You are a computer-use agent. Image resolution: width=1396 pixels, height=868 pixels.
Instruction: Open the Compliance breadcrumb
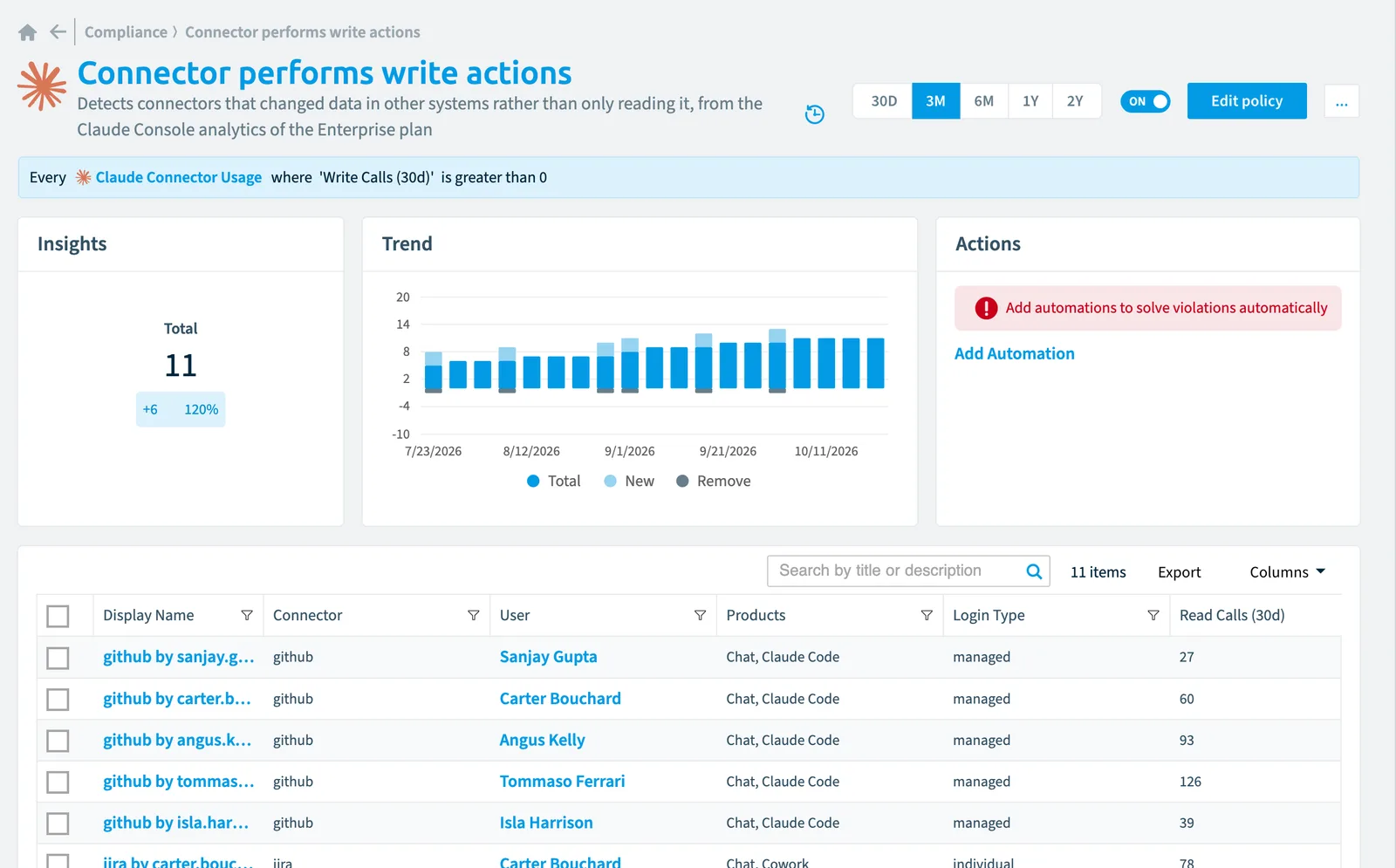pyautogui.click(x=126, y=32)
